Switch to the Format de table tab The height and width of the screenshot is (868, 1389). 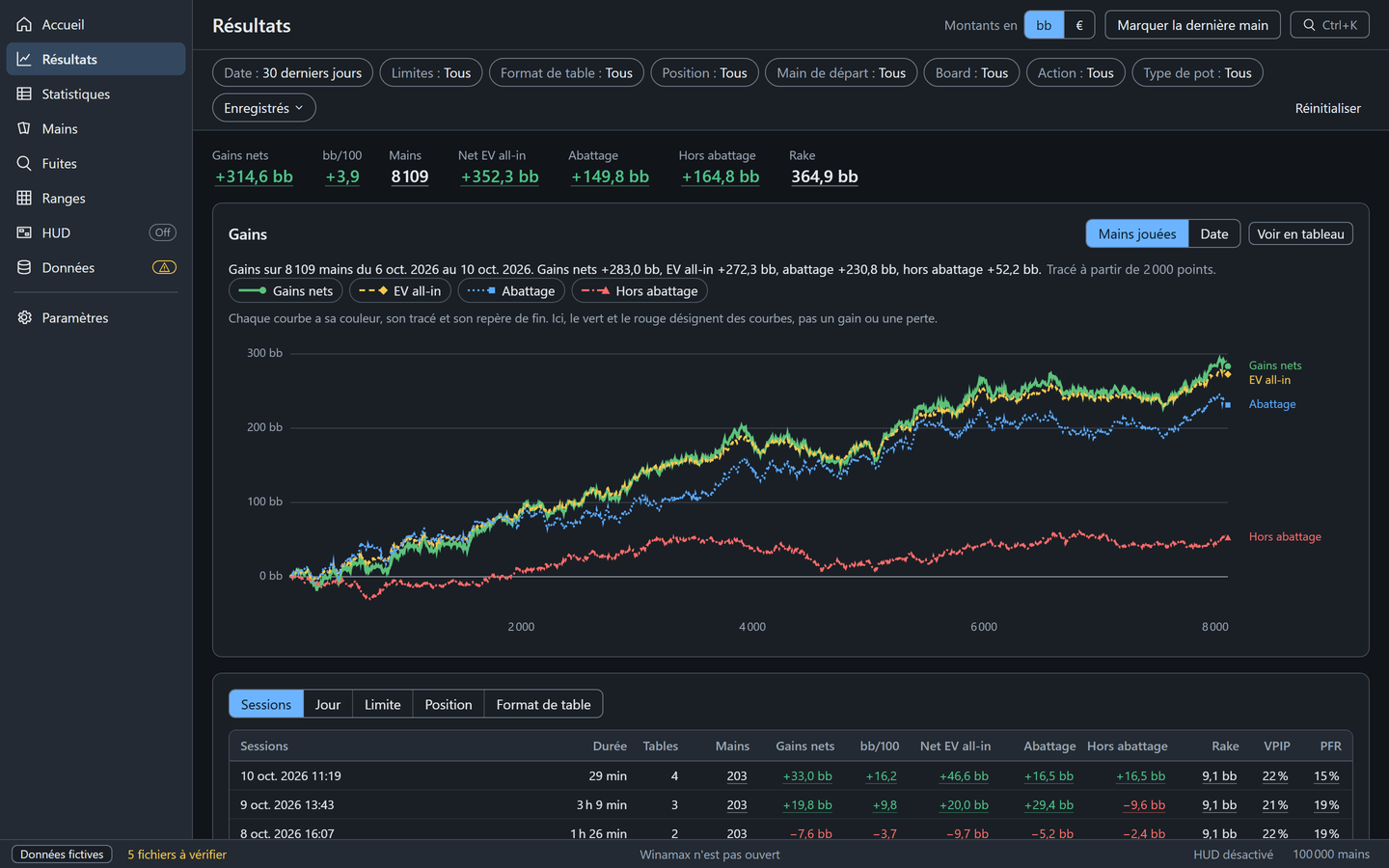543,704
